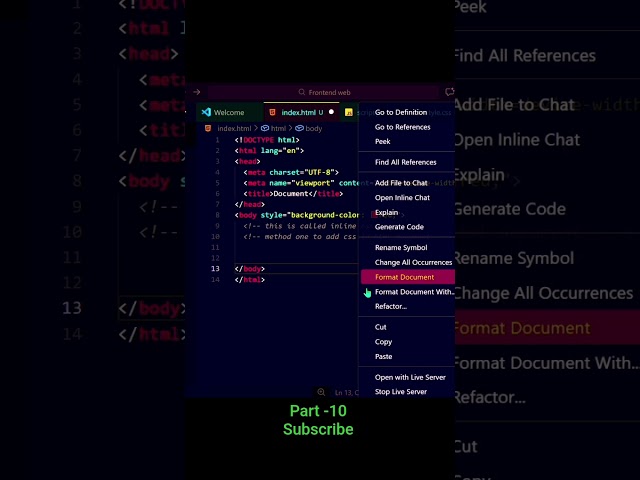Click the 'this is called inline' comment
The width and height of the screenshot is (640, 480).
[x=300, y=226]
